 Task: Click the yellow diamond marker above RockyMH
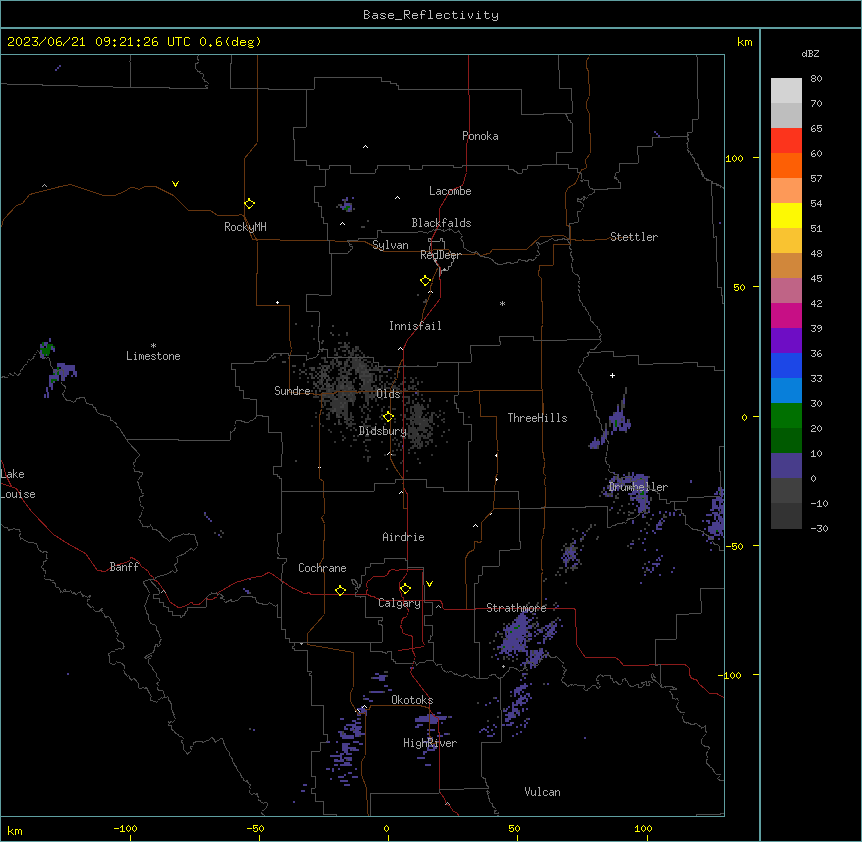249,204
